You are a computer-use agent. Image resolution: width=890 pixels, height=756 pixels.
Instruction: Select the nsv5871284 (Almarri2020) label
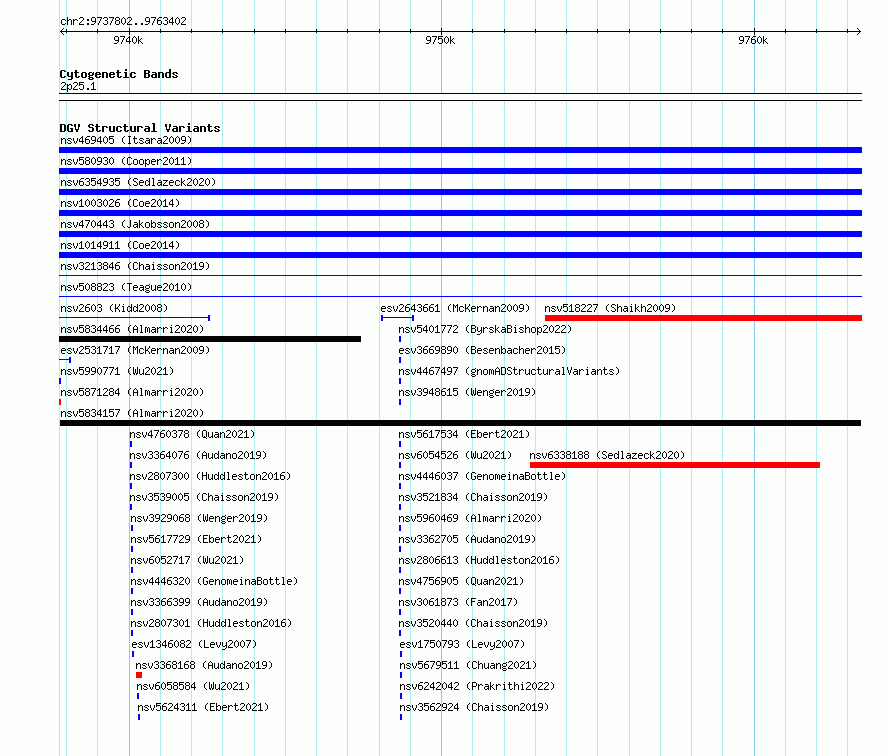[x=132, y=392]
